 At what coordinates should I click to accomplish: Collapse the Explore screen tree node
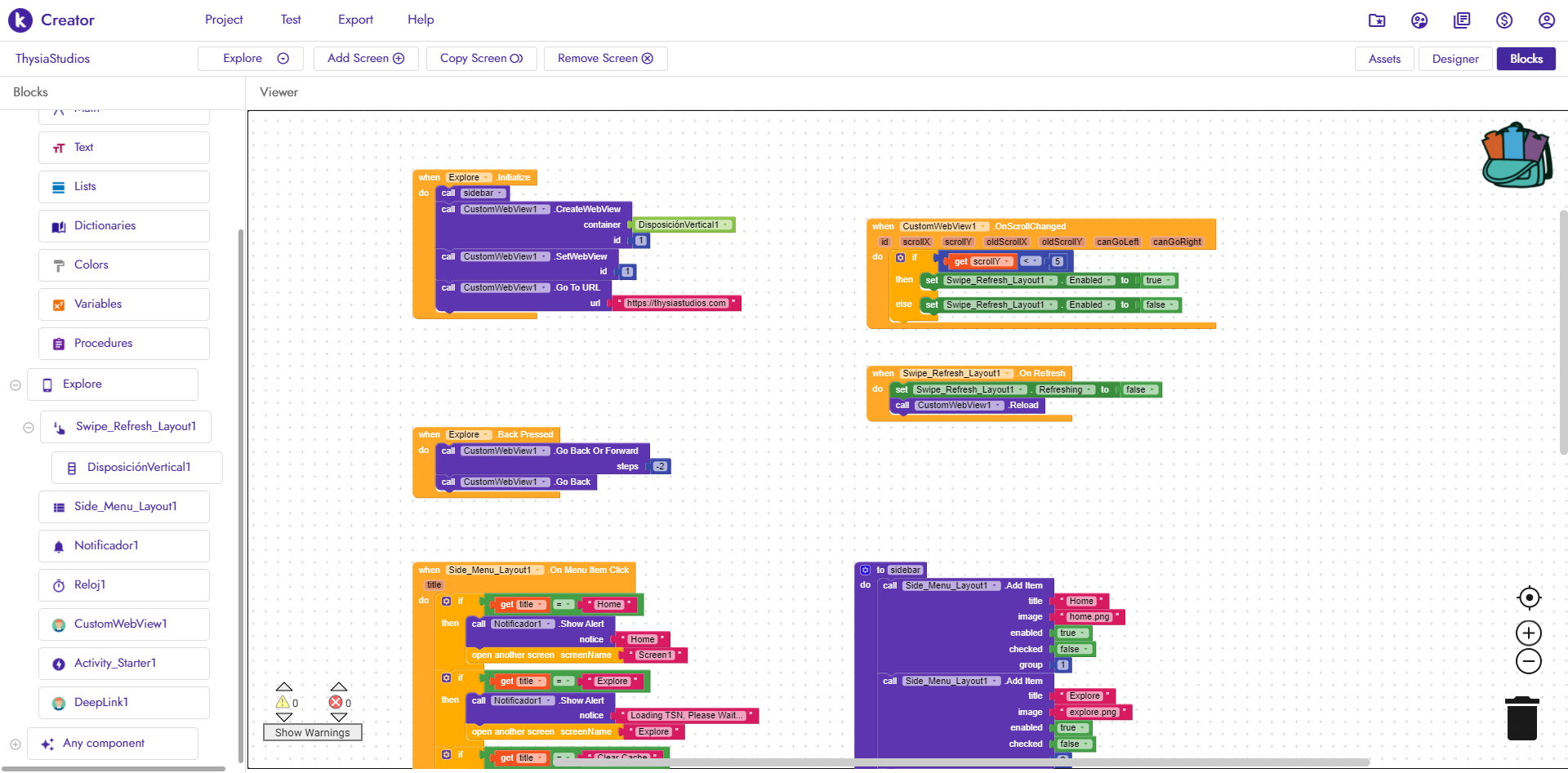point(16,385)
